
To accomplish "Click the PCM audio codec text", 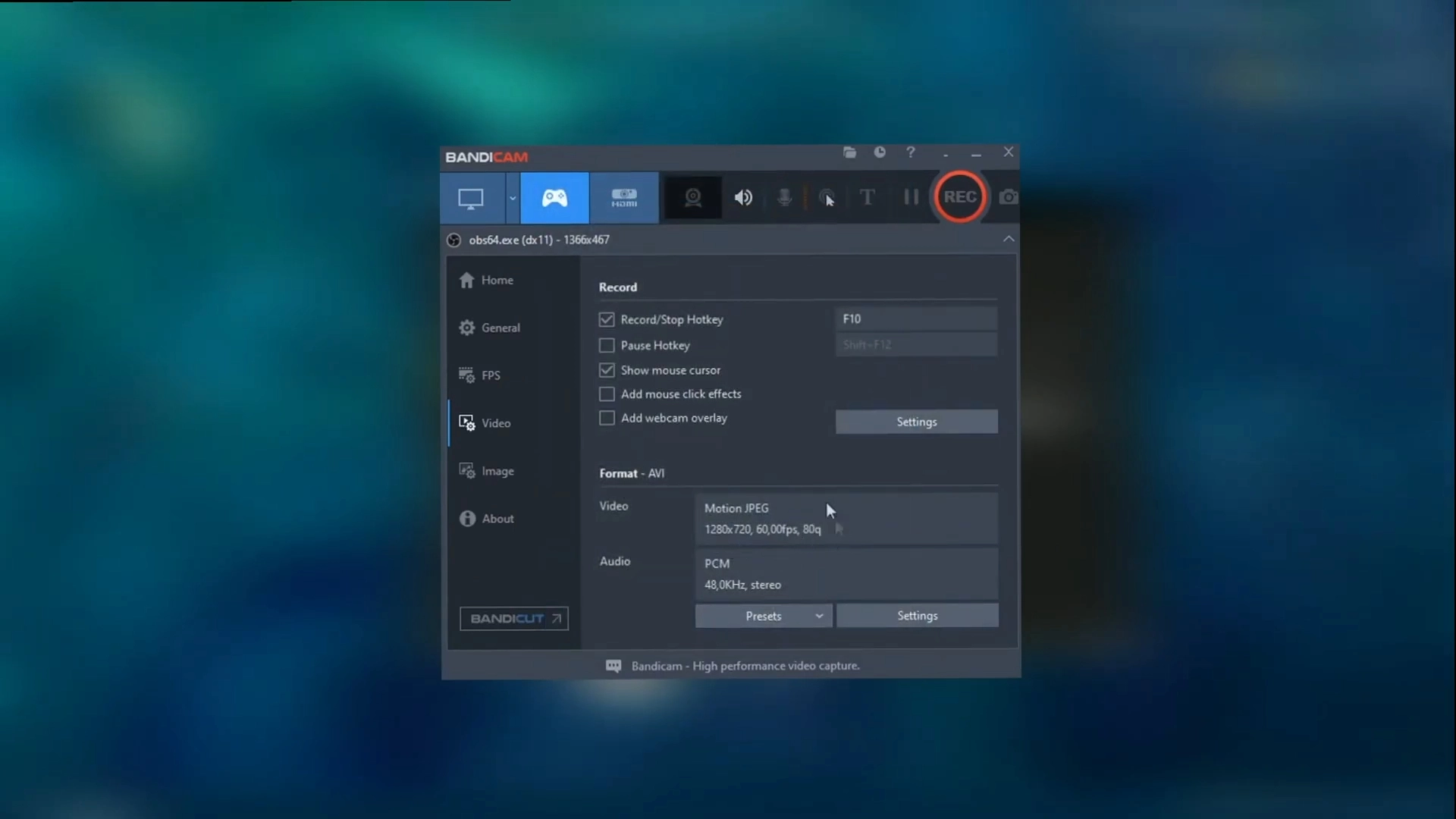I will pos(717,563).
